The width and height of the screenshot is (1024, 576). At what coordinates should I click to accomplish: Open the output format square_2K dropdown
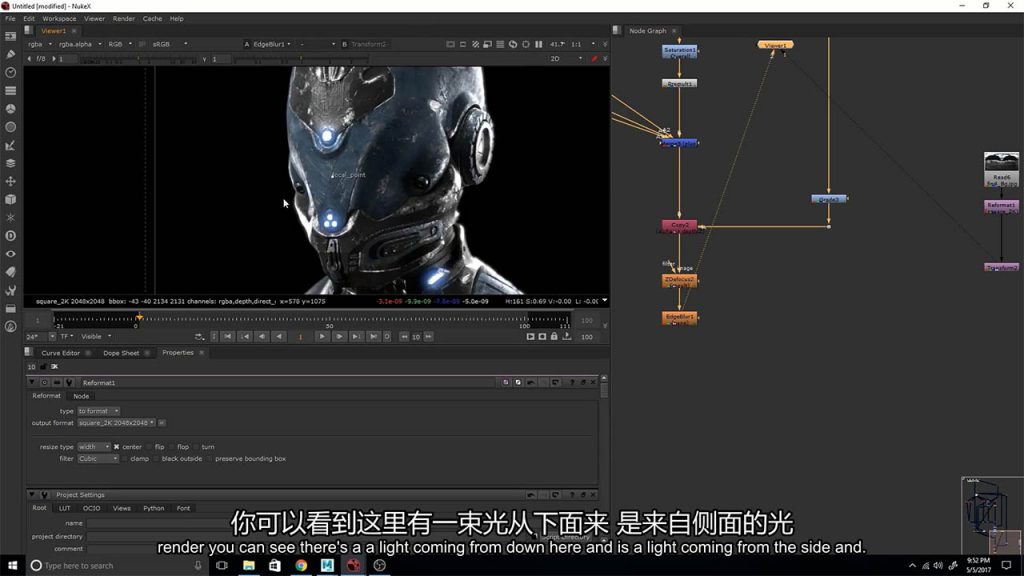click(116, 423)
